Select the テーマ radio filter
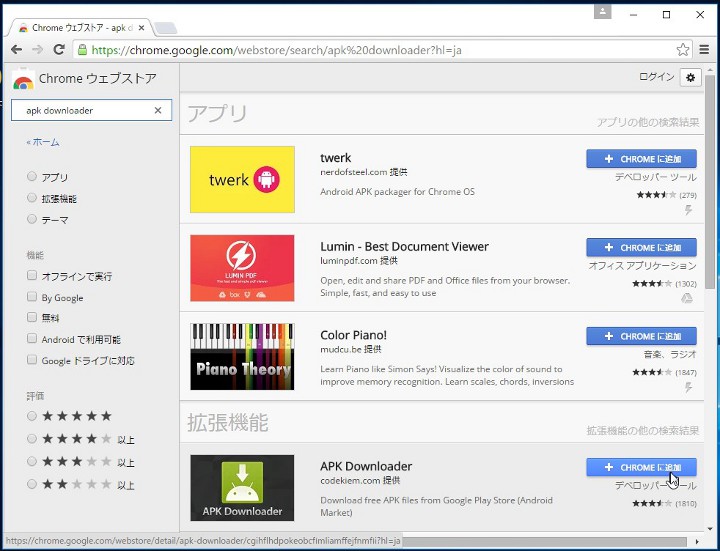 pyautogui.click(x=32, y=219)
